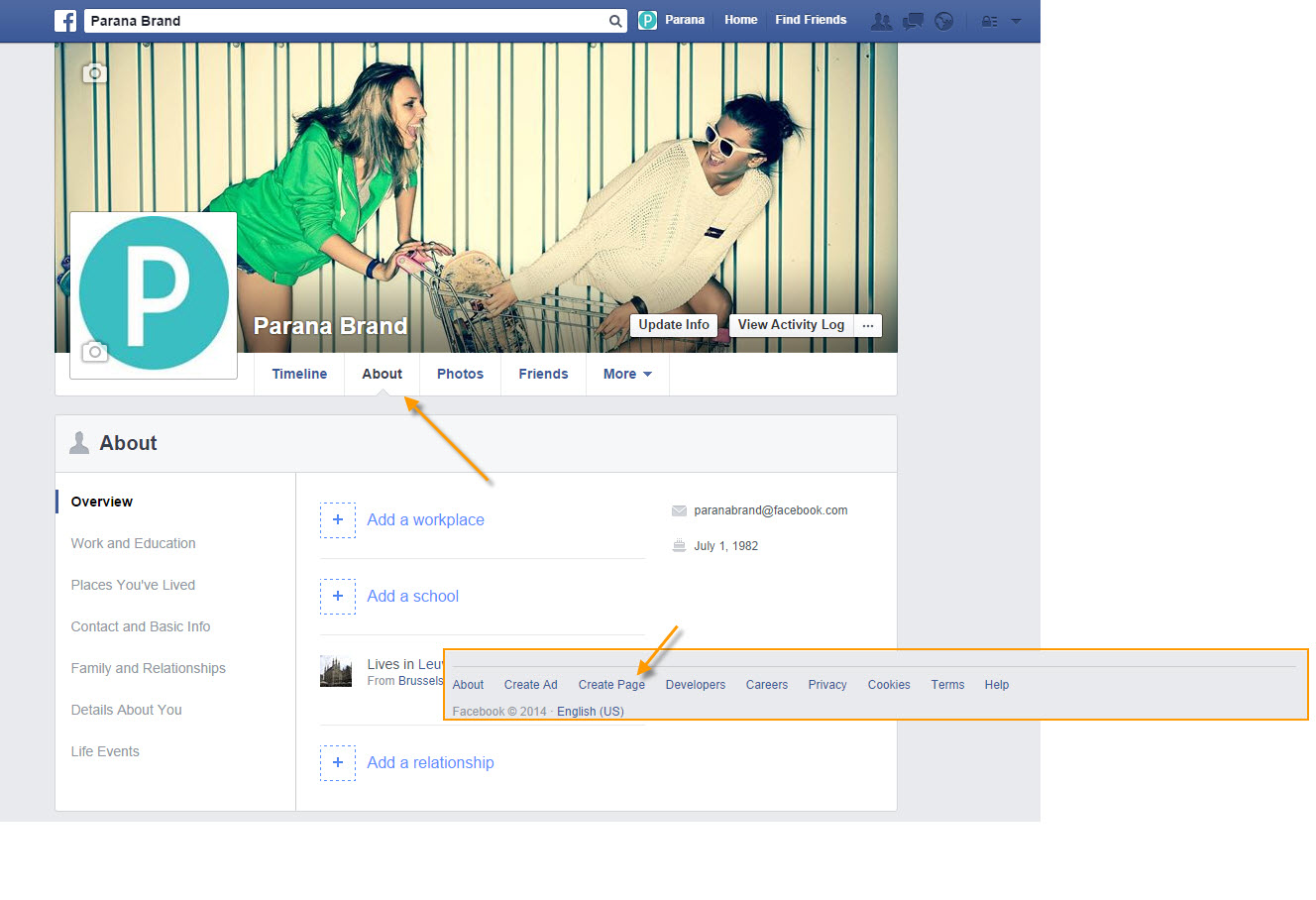This screenshot has height=900, width=1316.
Task: Open the messages icon in top bar
Action: [x=913, y=21]
